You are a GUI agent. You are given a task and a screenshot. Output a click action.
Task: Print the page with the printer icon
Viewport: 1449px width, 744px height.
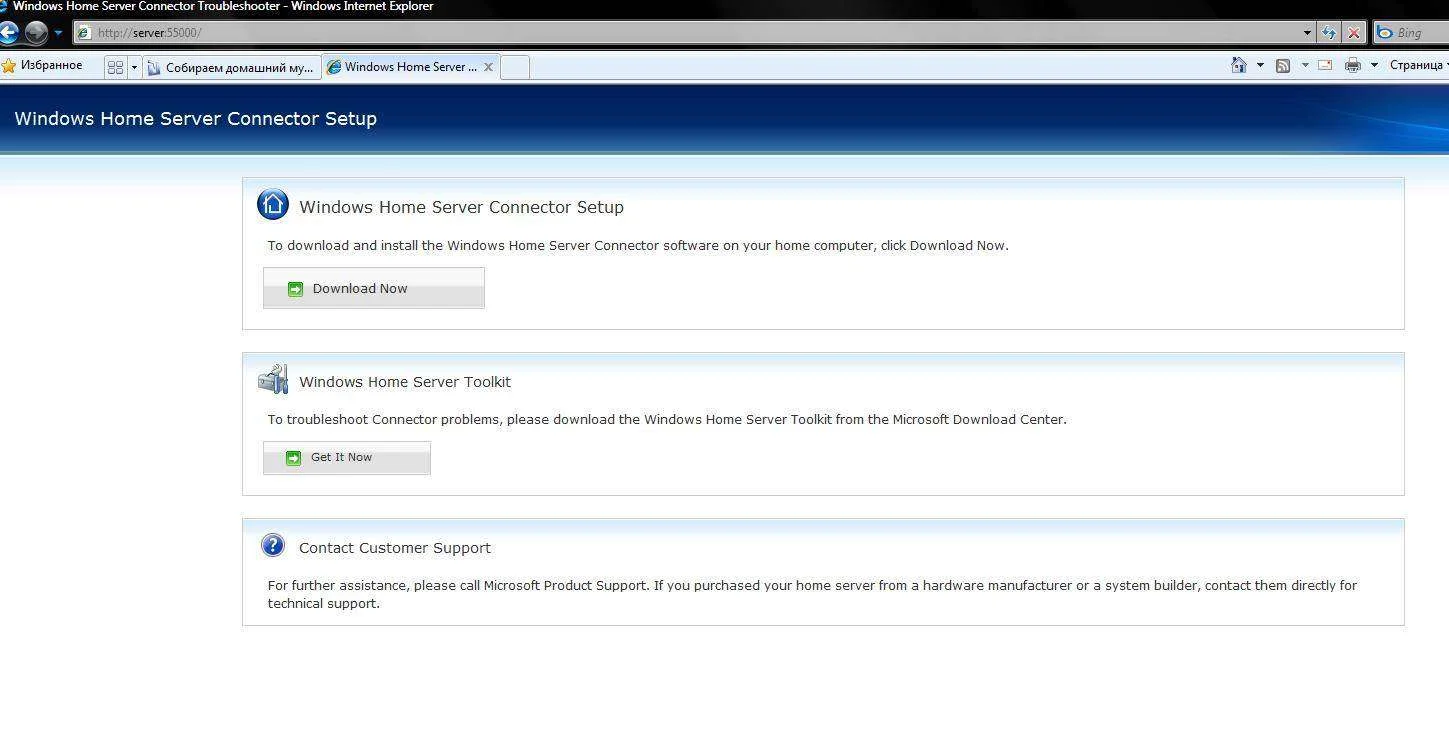click(1353, 65)
